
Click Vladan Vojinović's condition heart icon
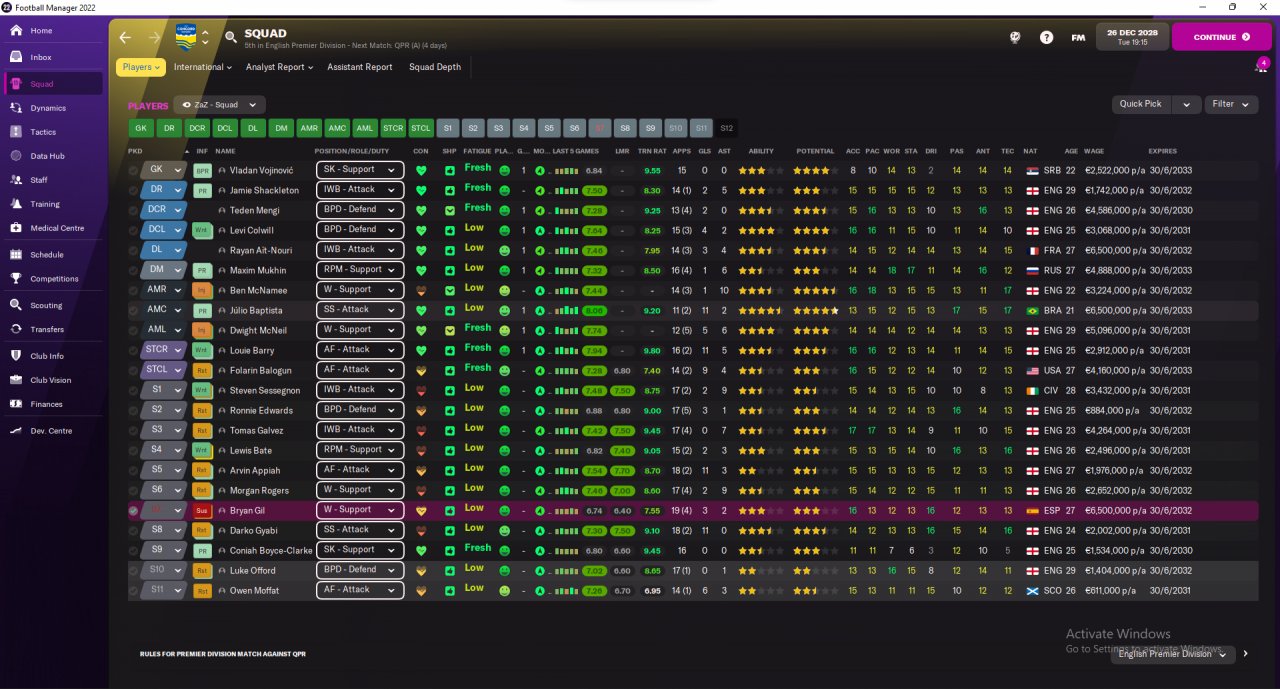click(421, 170)
